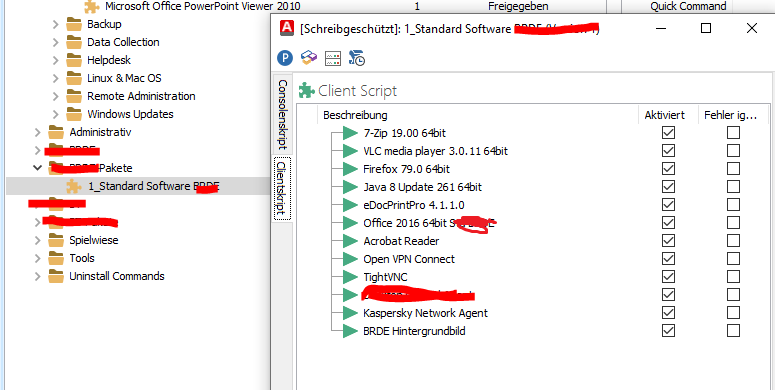Click the Windows Updates folder icon
775x390 pixels.
(74, 114)
